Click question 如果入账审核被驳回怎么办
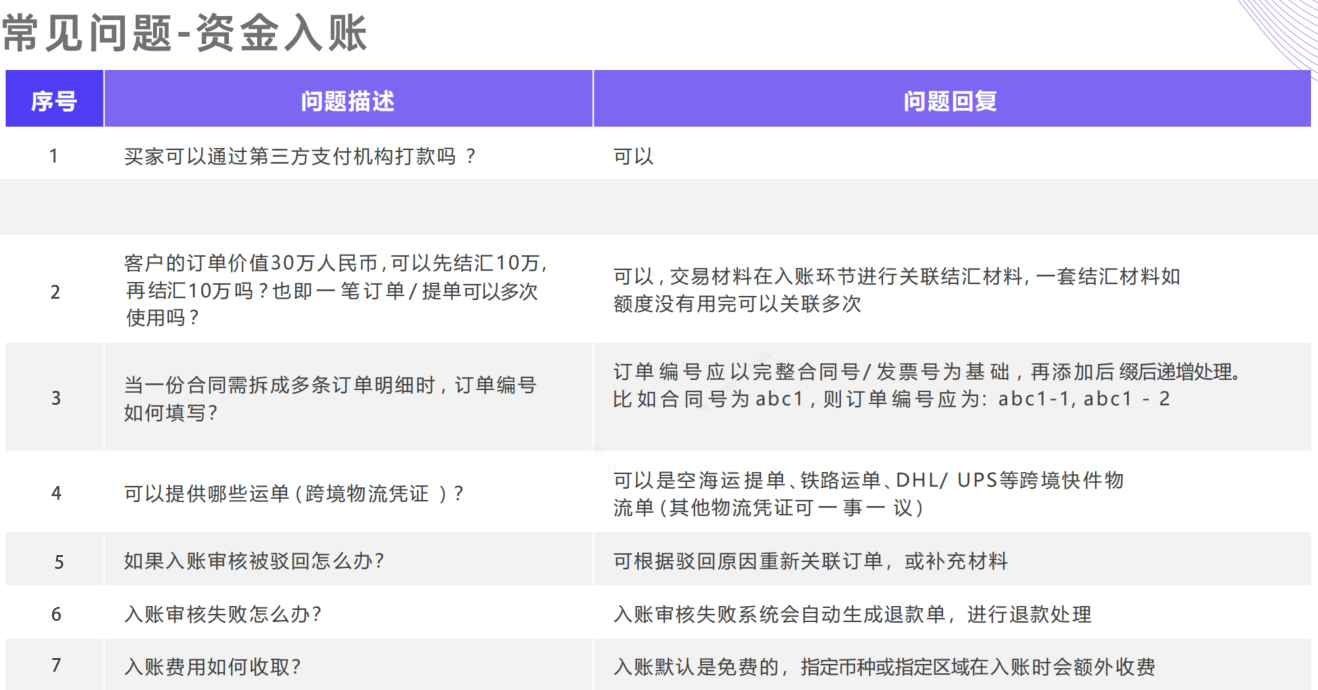Viewport: 1318px width, 690px height. [254, 561]
